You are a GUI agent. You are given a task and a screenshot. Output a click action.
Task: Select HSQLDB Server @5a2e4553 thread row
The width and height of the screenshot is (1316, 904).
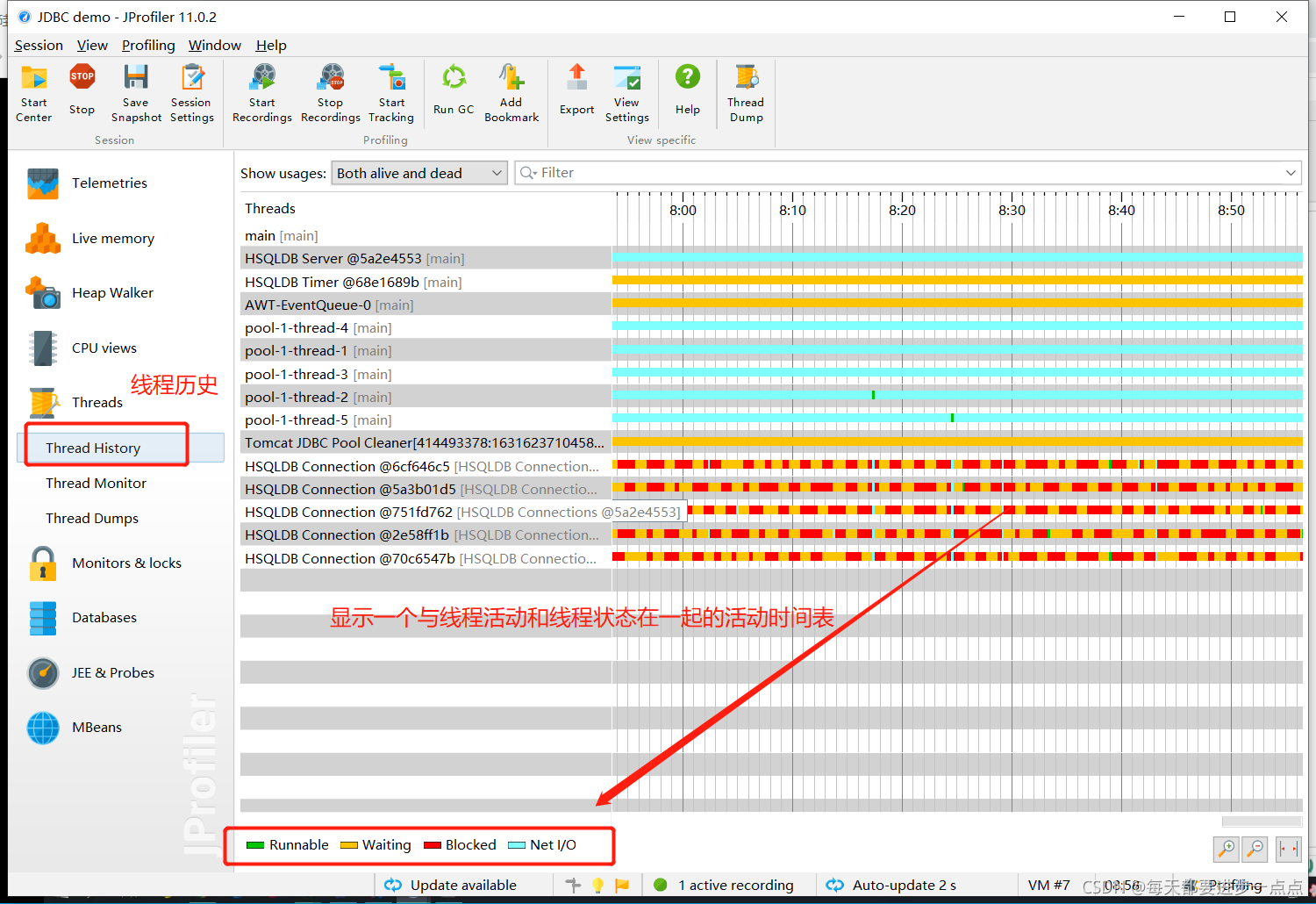tap(426, 258)
